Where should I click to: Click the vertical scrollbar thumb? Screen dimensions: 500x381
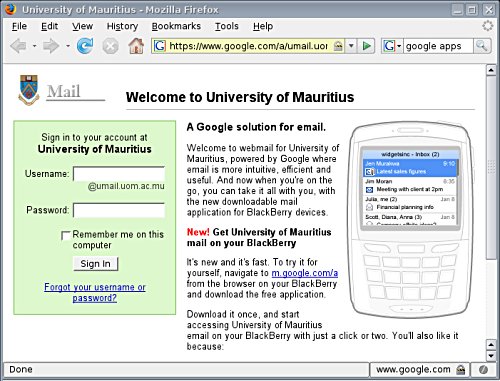coord(491,167)
